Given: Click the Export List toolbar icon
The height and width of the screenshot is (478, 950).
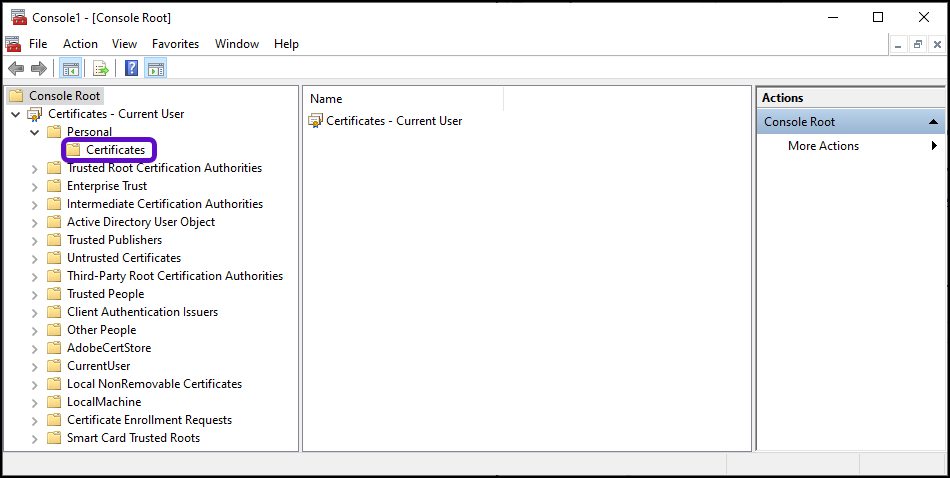Looking at the screenshot, I should [x=100, y=69].
